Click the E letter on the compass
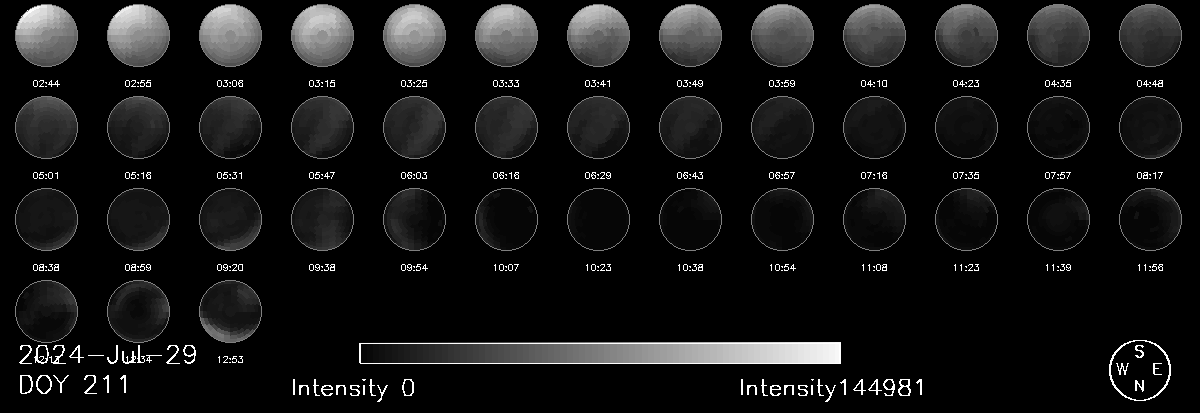The image size is (1200, 413). click(x=1157, y=370)
